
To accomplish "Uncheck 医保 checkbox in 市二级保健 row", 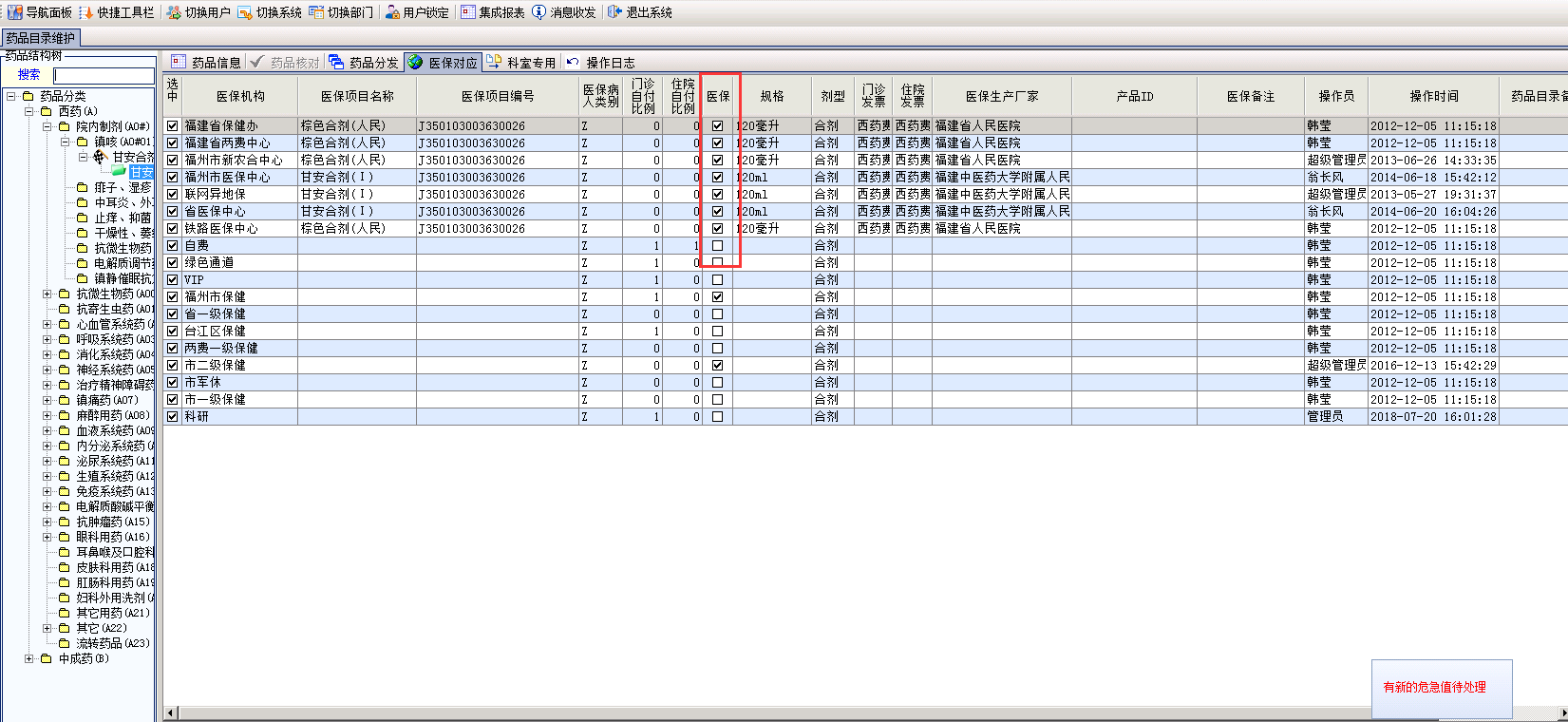I will [717, 365].
